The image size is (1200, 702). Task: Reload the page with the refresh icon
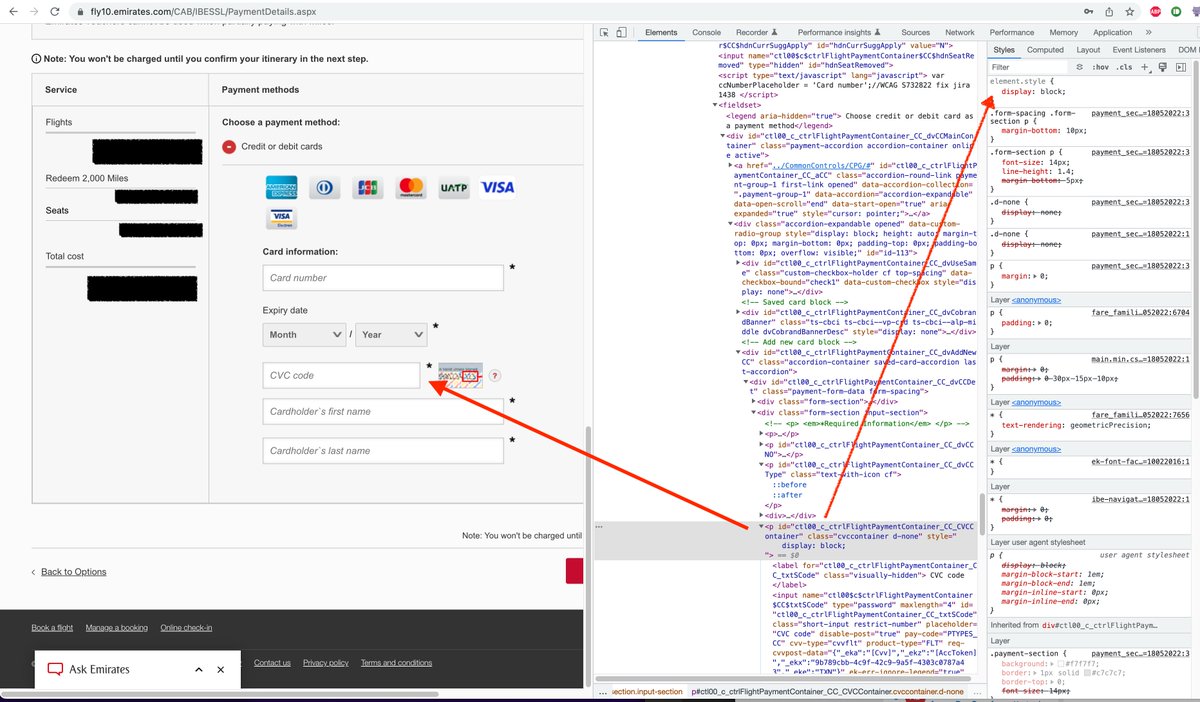(56, 12)
